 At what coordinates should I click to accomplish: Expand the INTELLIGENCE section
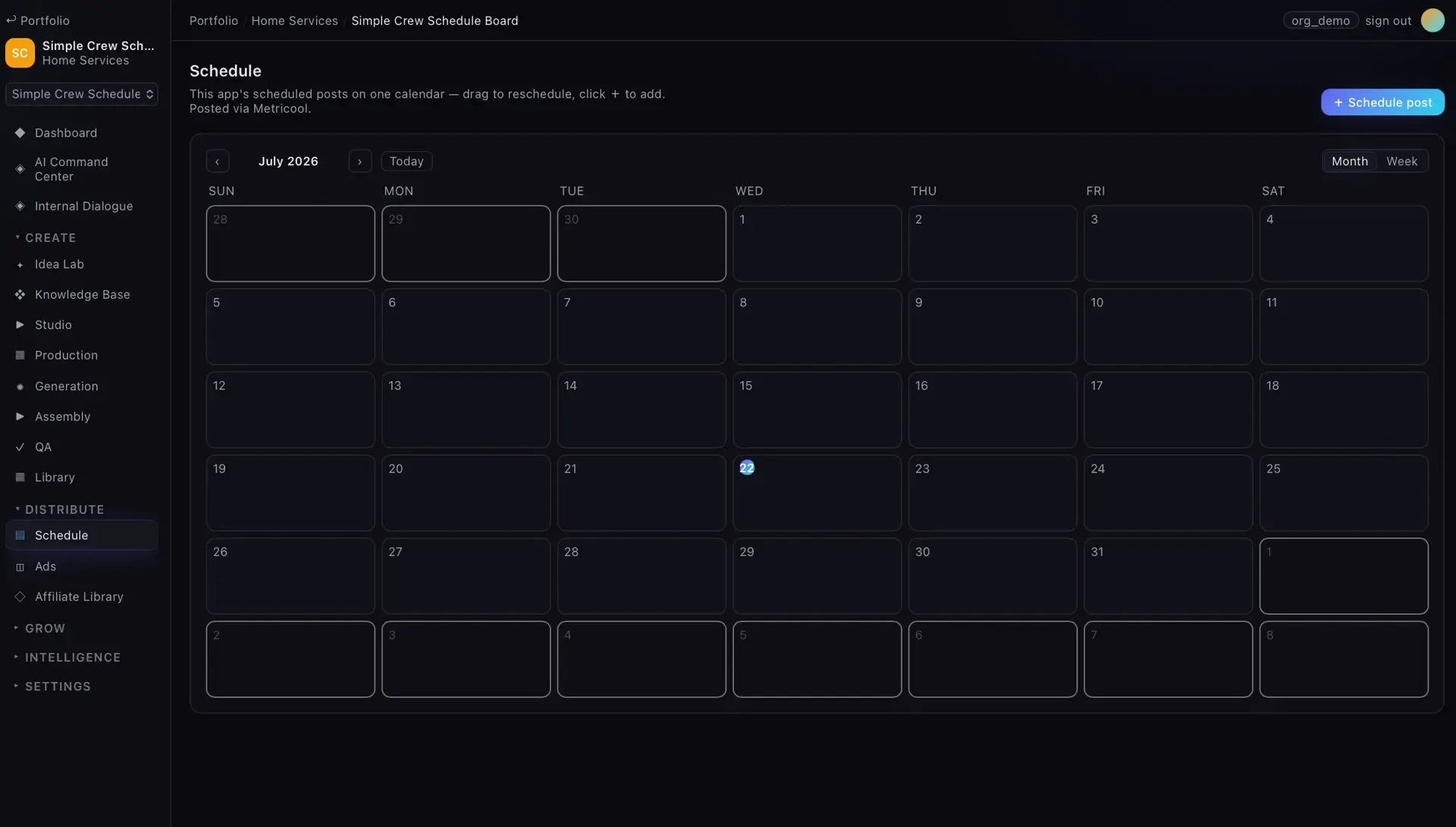pos(67,657)
